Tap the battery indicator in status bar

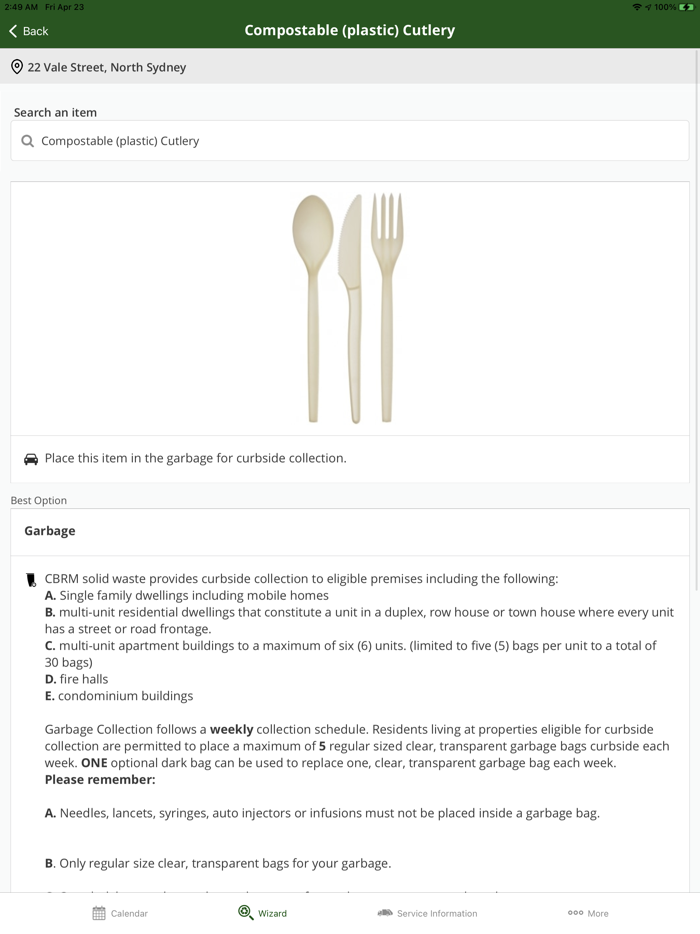pos(686,7)
